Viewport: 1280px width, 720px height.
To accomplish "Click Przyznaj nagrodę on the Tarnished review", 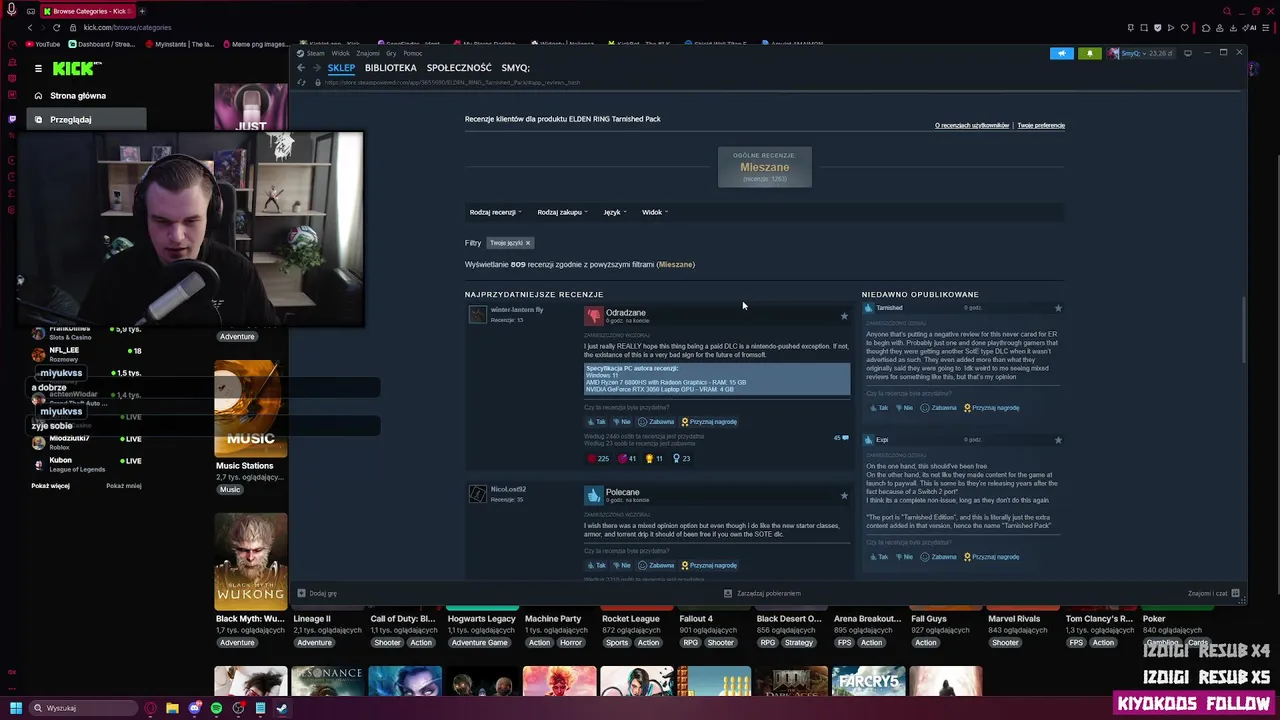I will [992, 408].
